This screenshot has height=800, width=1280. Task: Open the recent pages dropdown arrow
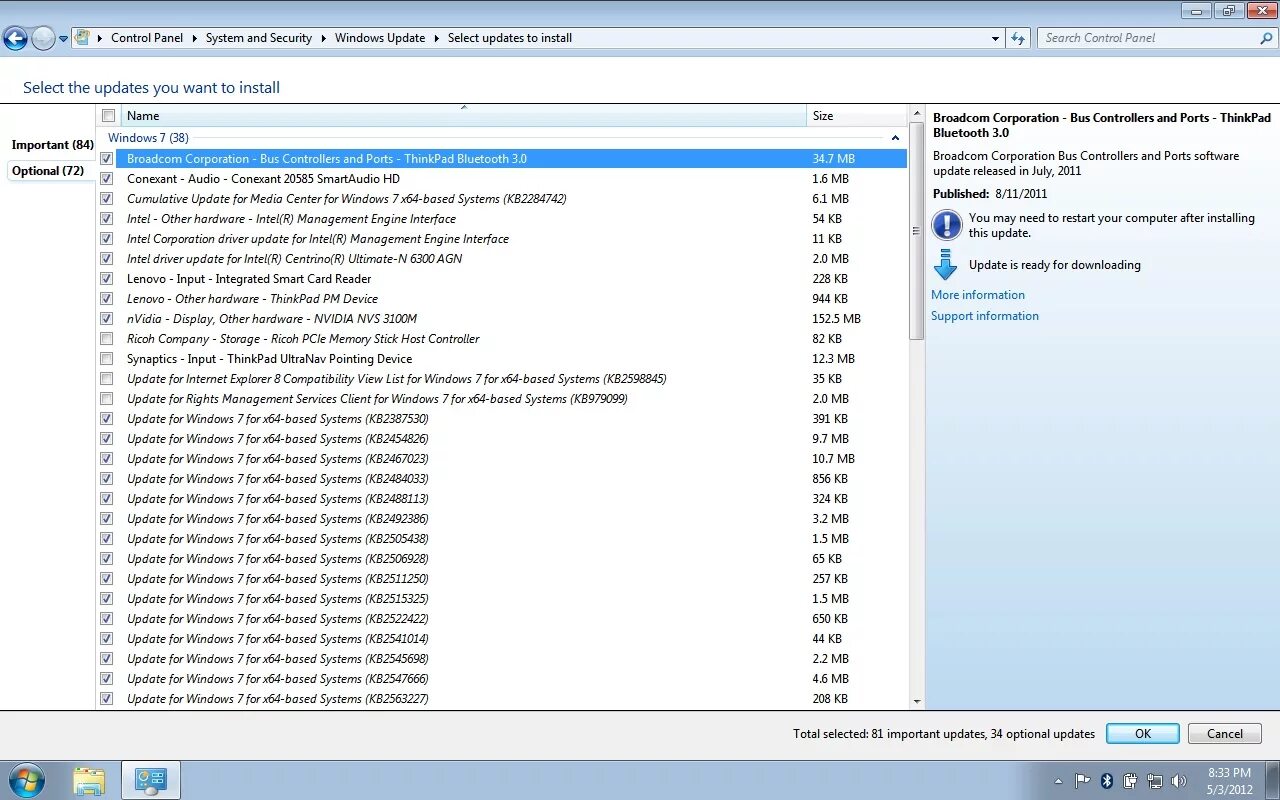pyautogui.click(x=64, y=39)
